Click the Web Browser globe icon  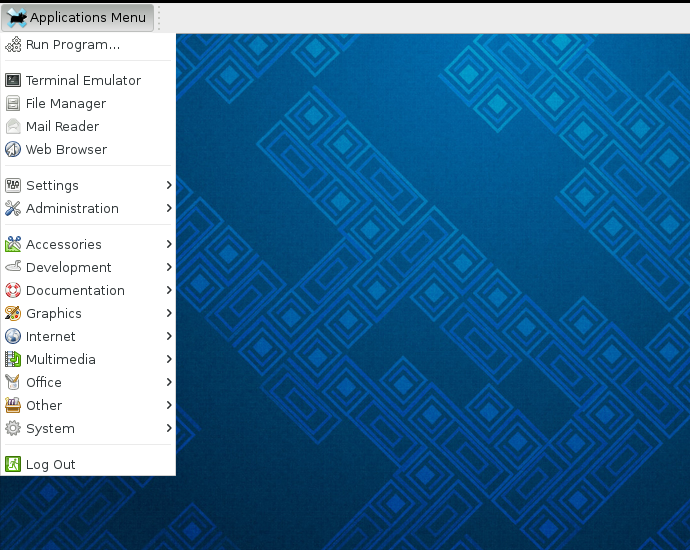(x=13, y=149)
